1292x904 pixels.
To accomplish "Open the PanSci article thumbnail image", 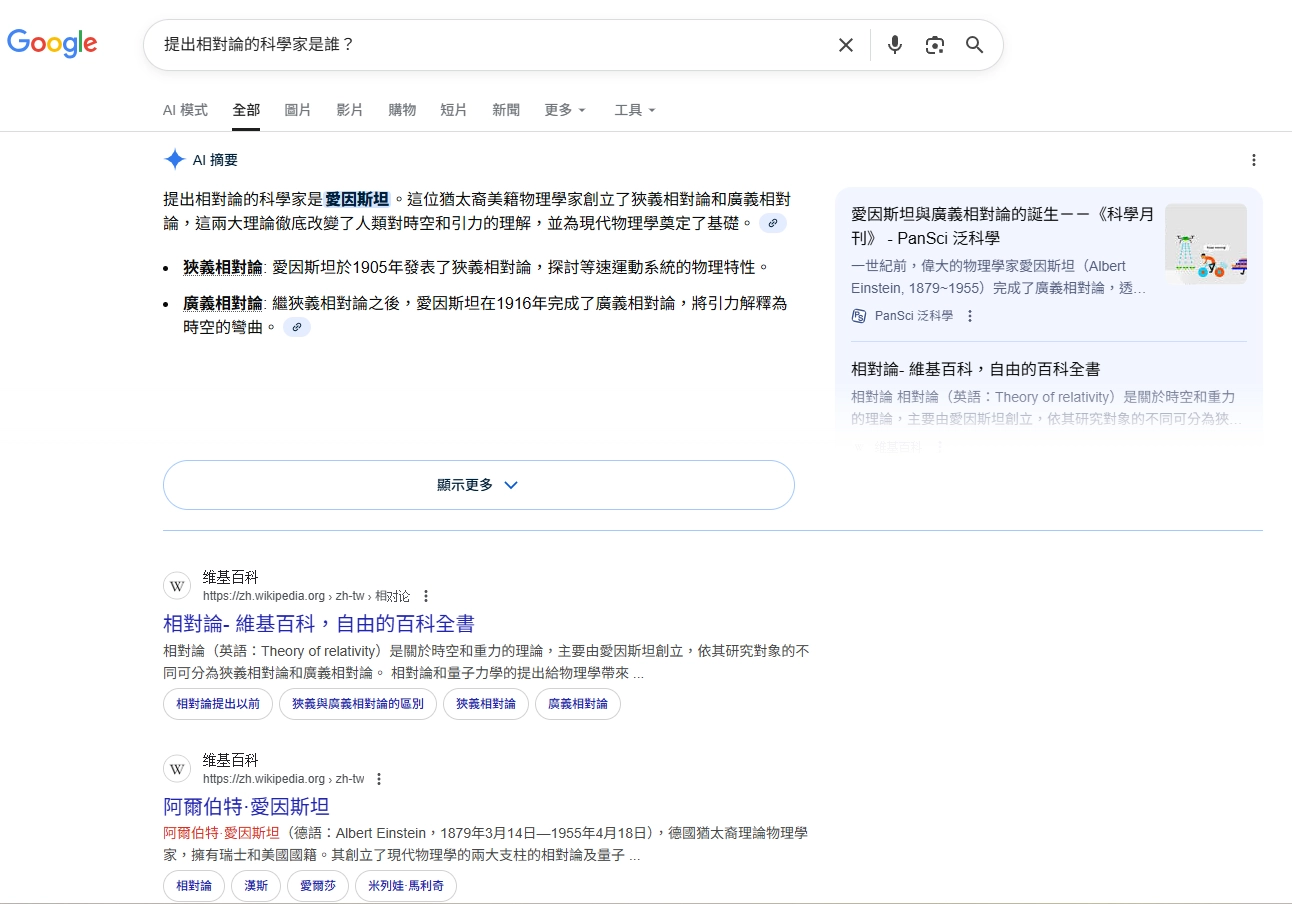I will 1206,243.
